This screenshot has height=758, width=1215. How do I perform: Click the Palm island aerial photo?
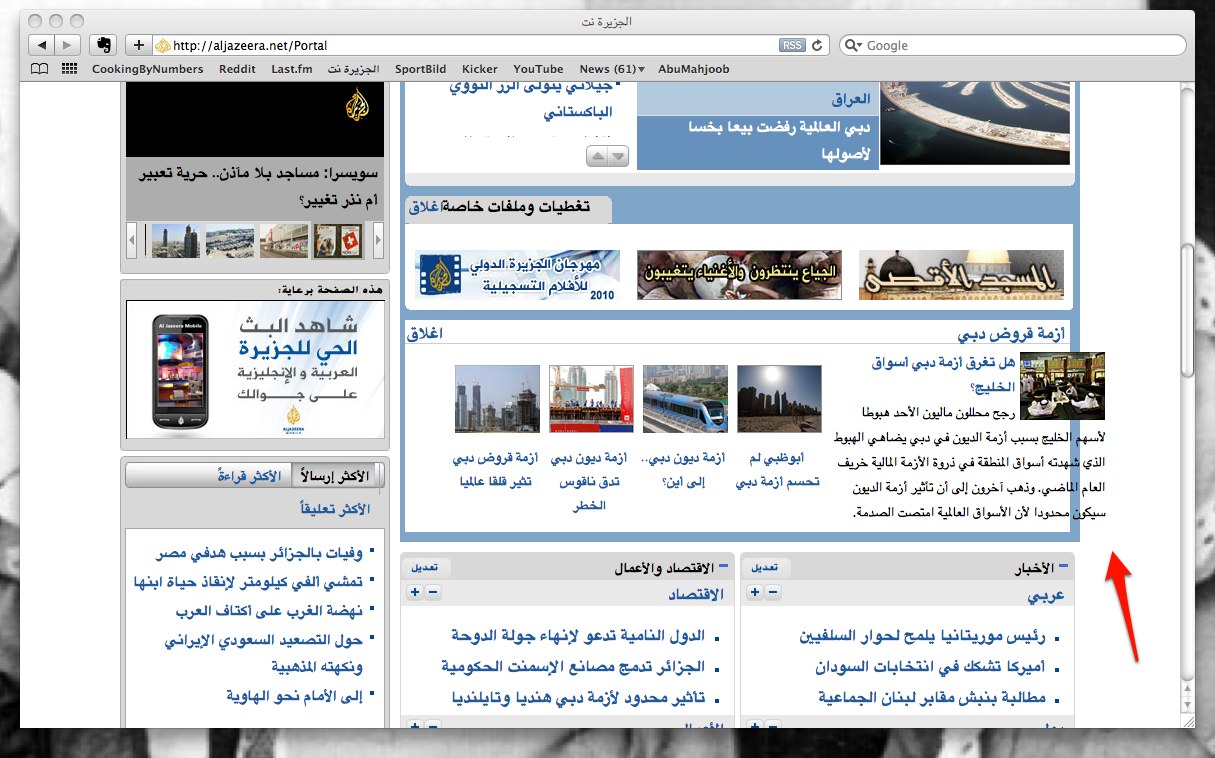click(975, 125)
